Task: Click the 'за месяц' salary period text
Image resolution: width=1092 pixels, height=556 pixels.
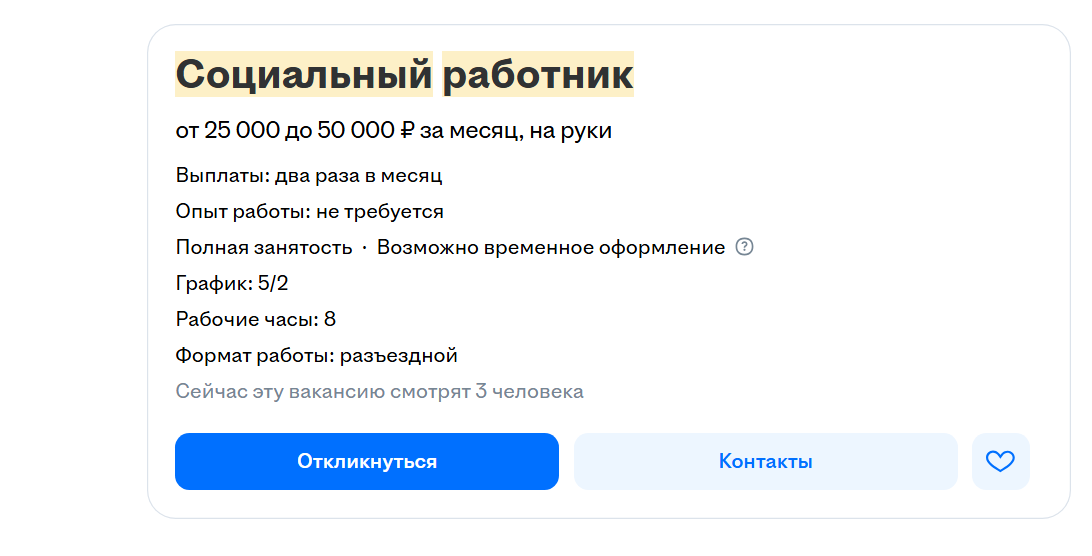Action: 469,131
